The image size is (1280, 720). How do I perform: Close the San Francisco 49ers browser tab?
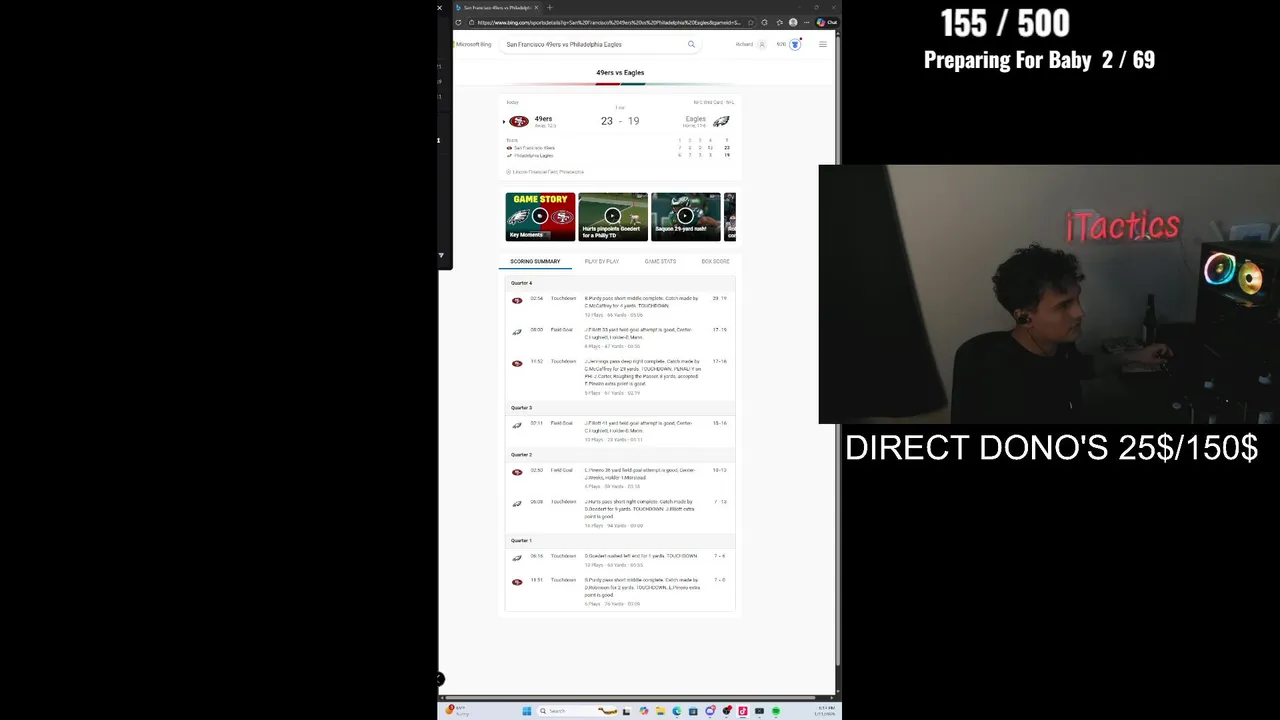536,7
